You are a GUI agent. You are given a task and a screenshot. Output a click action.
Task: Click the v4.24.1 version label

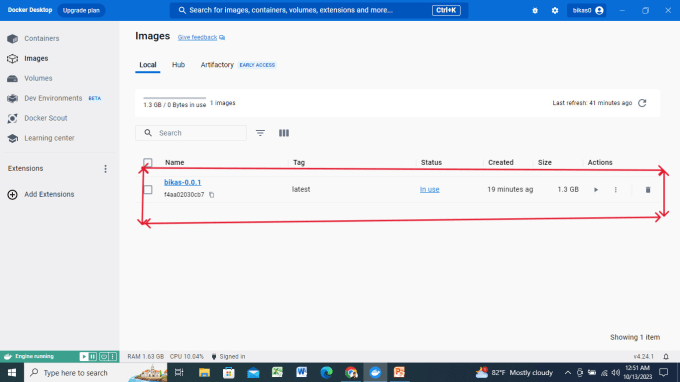[x=643, y=357]
